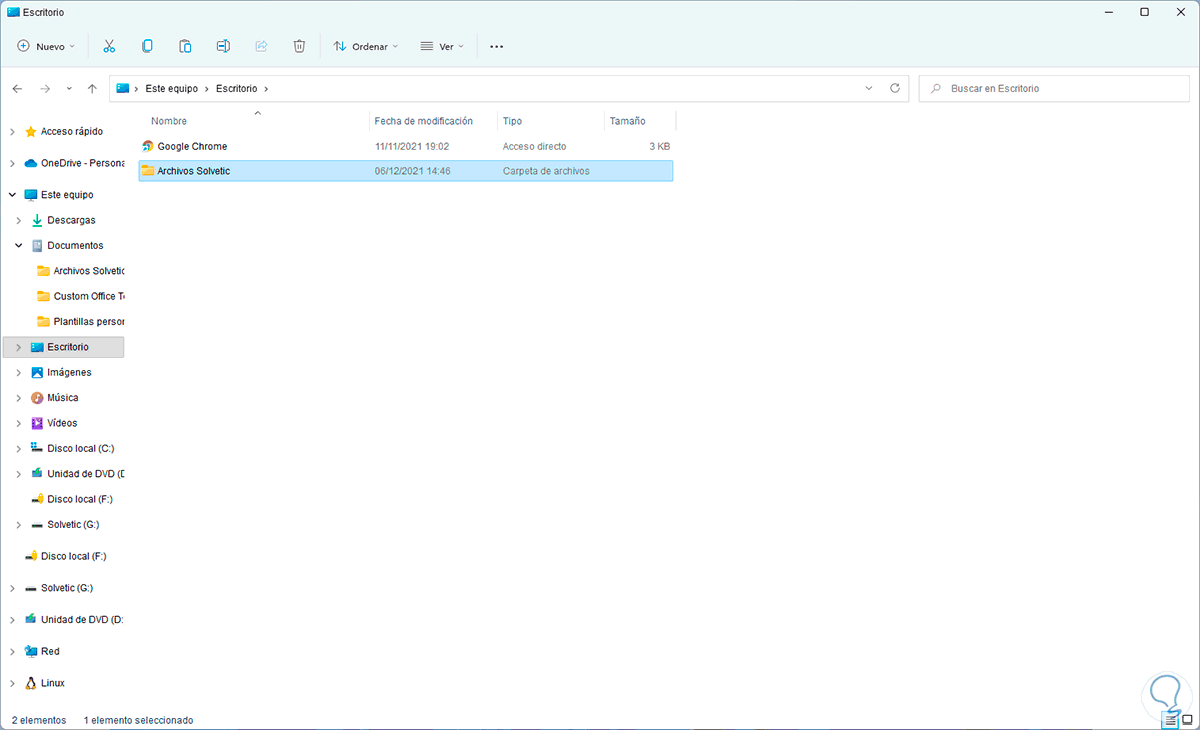This screenshot has height=730, width=1200.
Task: Click the Cut scissors icon
Action: [x=110, y=46]
